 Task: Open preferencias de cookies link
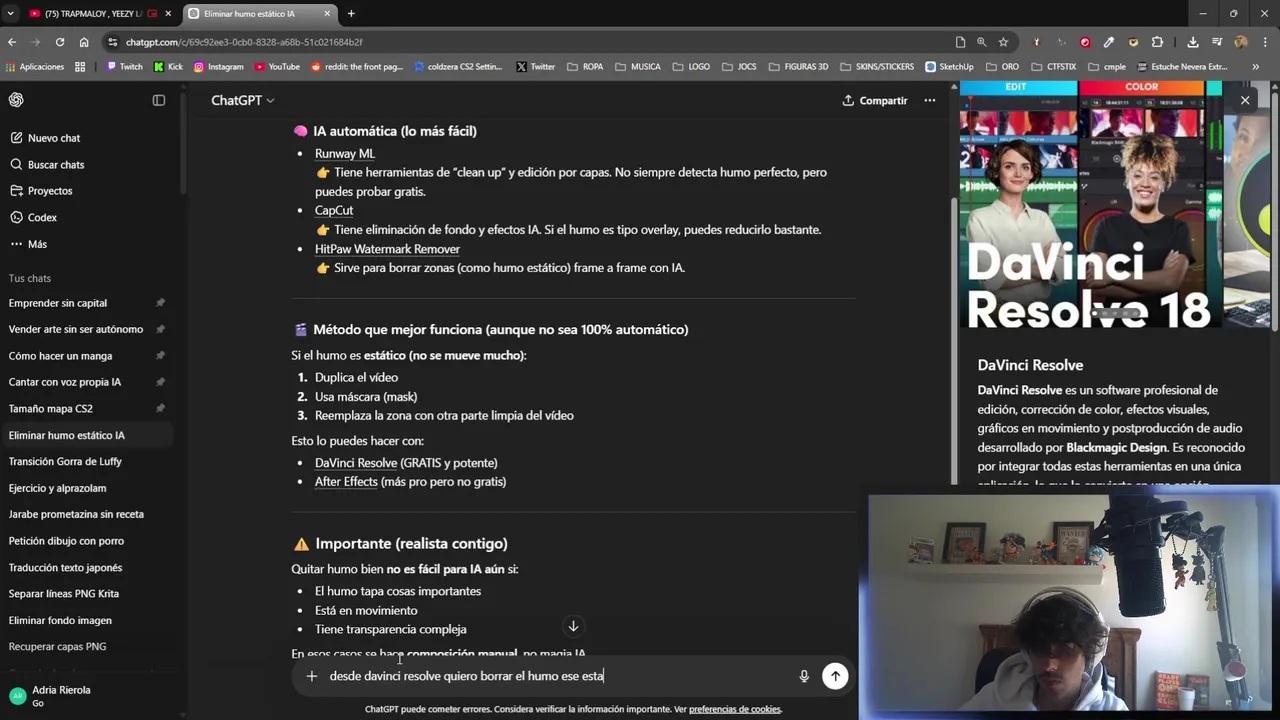pos(735,709)
